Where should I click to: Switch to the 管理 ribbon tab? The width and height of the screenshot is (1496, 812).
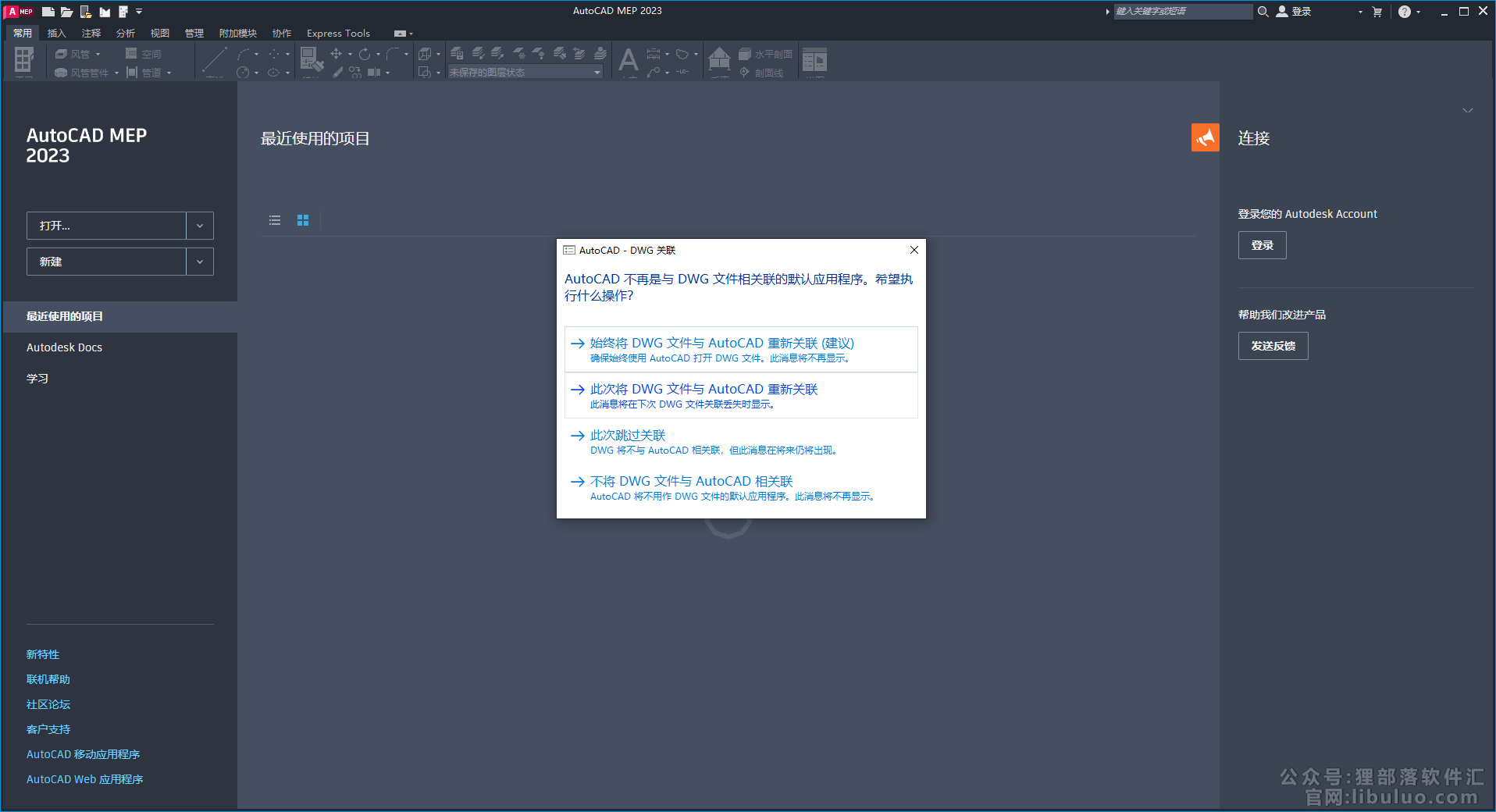coord(194,33)
